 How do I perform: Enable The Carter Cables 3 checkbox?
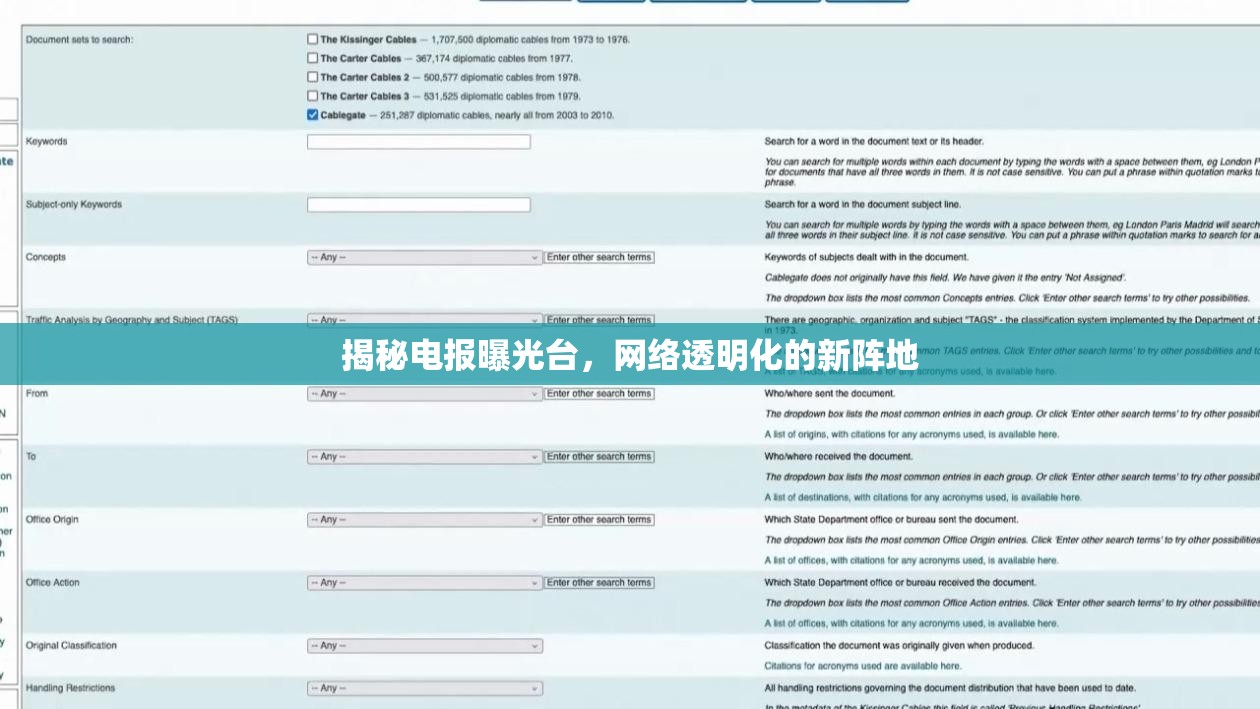click(313, 96)
